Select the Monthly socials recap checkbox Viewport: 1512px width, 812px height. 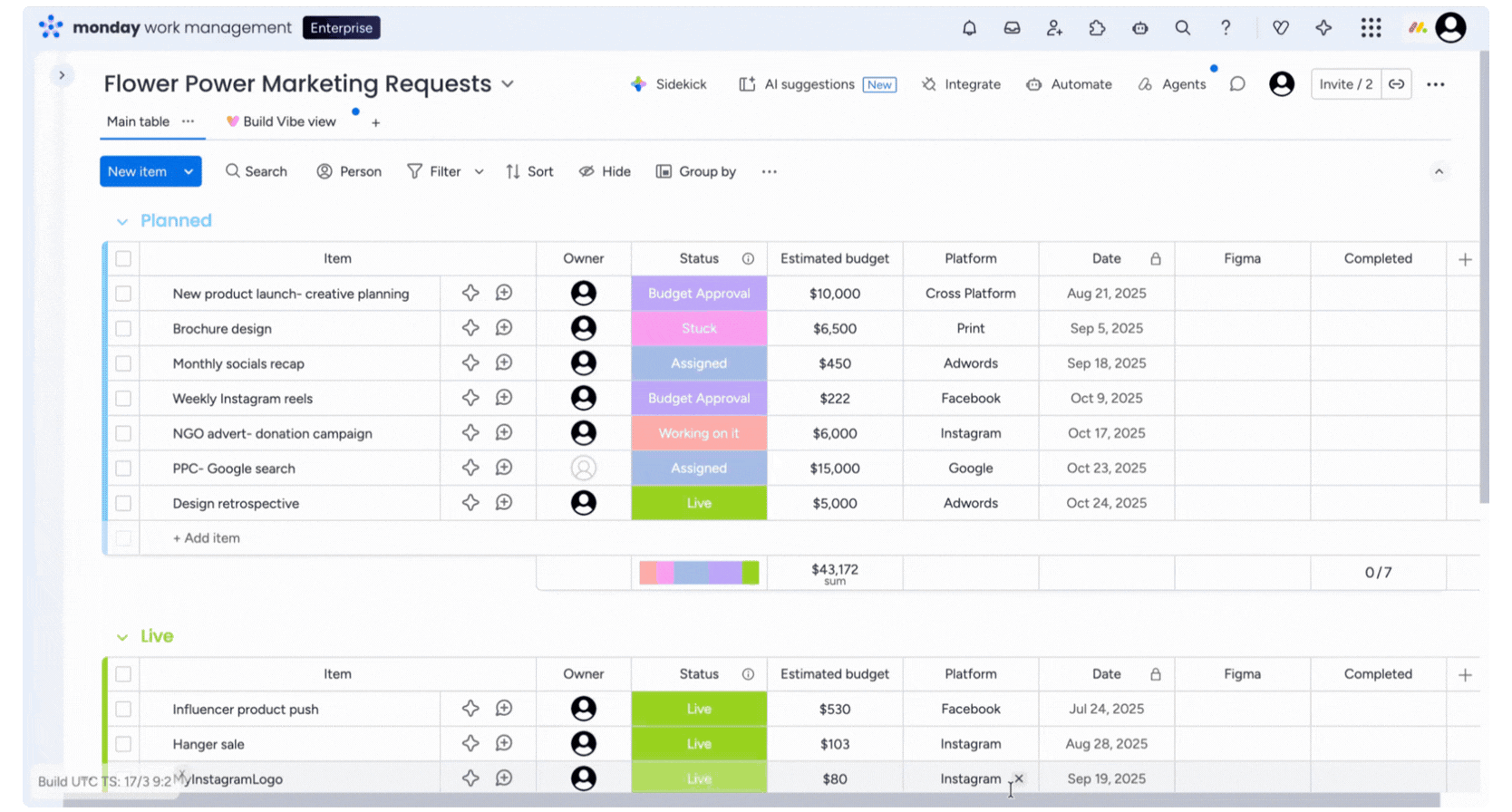coord(123,363)
